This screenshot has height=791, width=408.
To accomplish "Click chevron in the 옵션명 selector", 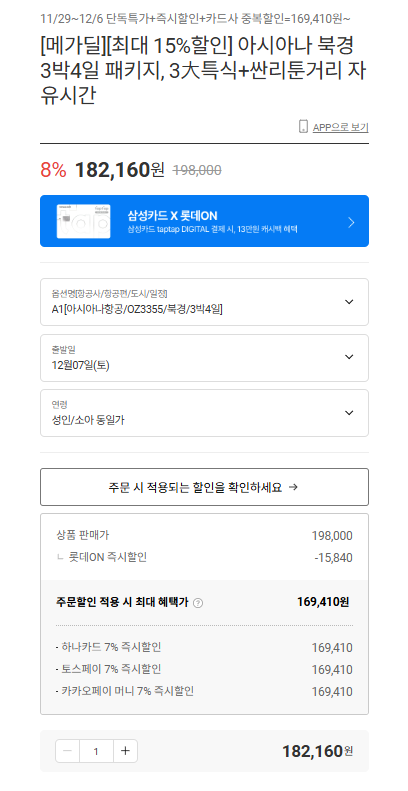I will pos(349,302).
